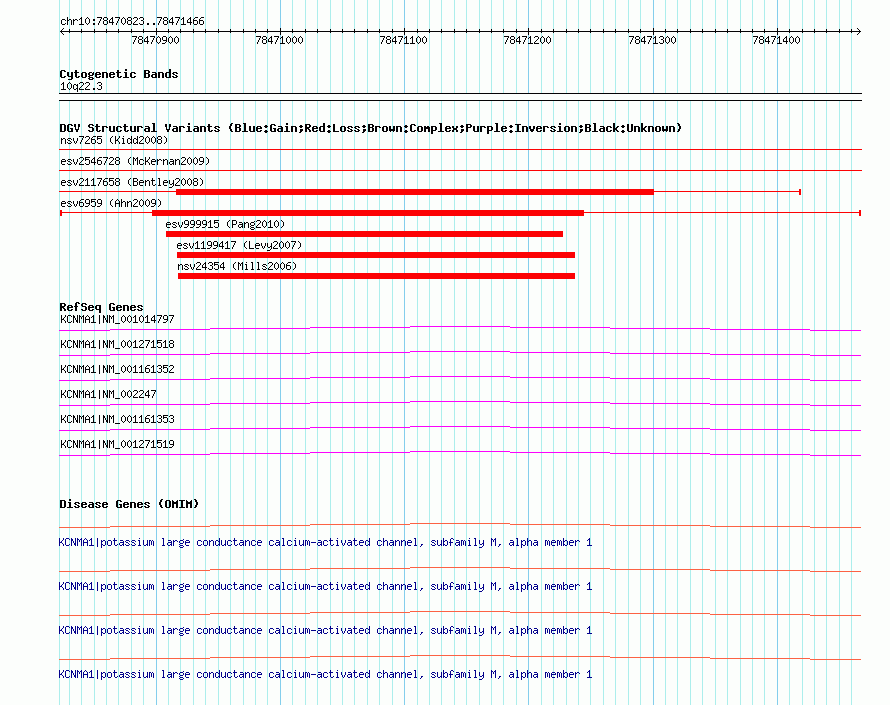The height and width of the screenshot is (705, 890).
Task: Open variant nsv7265 (Kidd2008) label
Action: point(114,140)
